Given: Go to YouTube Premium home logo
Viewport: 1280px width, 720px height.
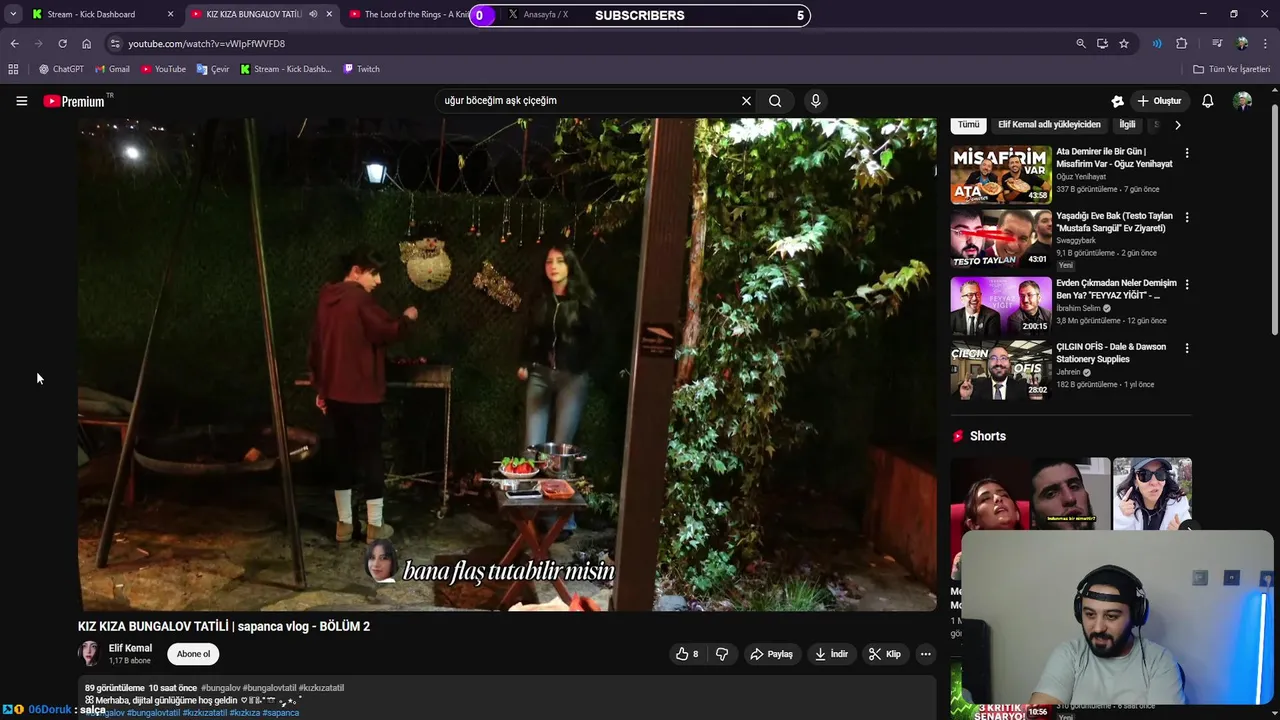Looking at the screenshot, I should pos(75,101).
